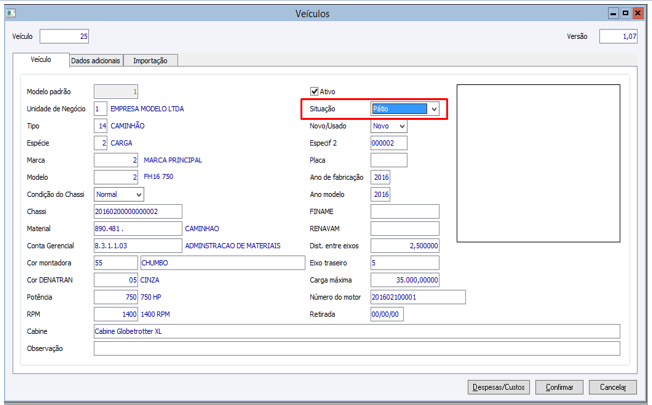Click the Cancelar button

coord(612,387)
